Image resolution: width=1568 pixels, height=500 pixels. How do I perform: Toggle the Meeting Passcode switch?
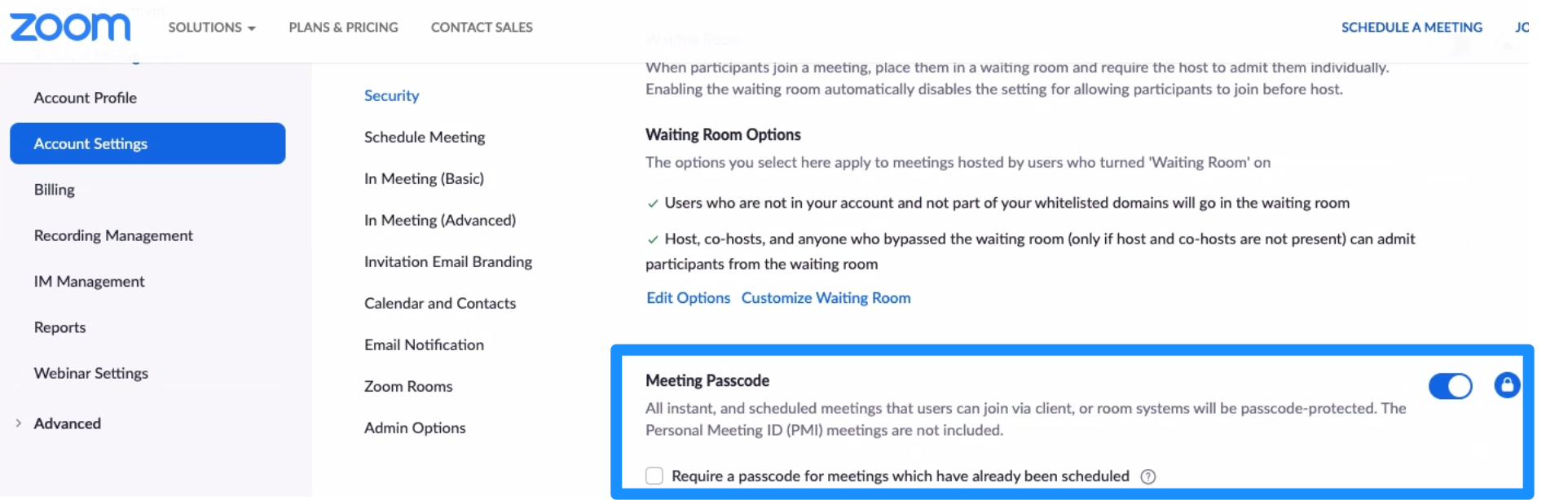pos(1450,386)
